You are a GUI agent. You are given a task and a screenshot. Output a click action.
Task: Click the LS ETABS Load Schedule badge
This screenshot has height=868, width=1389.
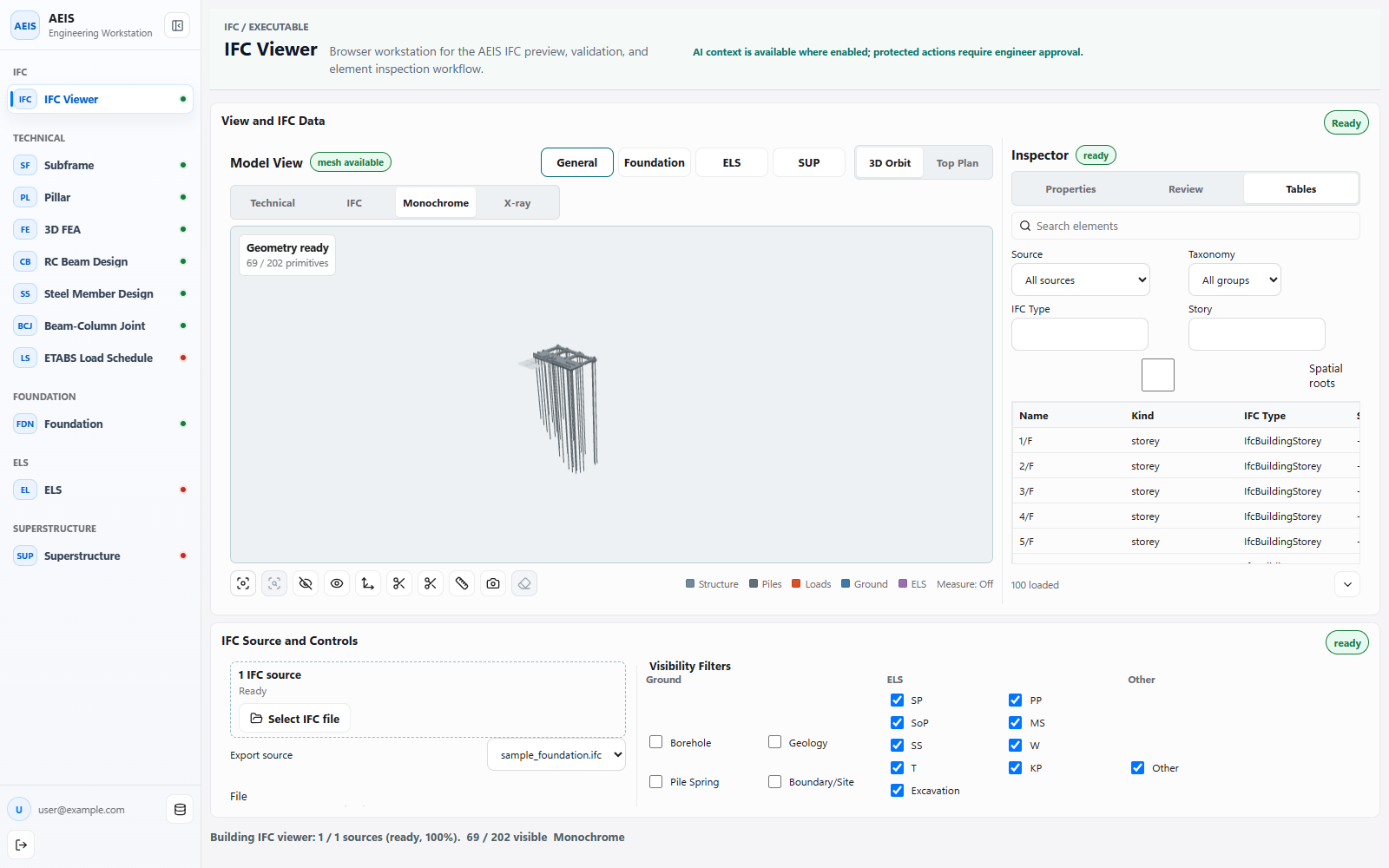(x=25, y=358)
